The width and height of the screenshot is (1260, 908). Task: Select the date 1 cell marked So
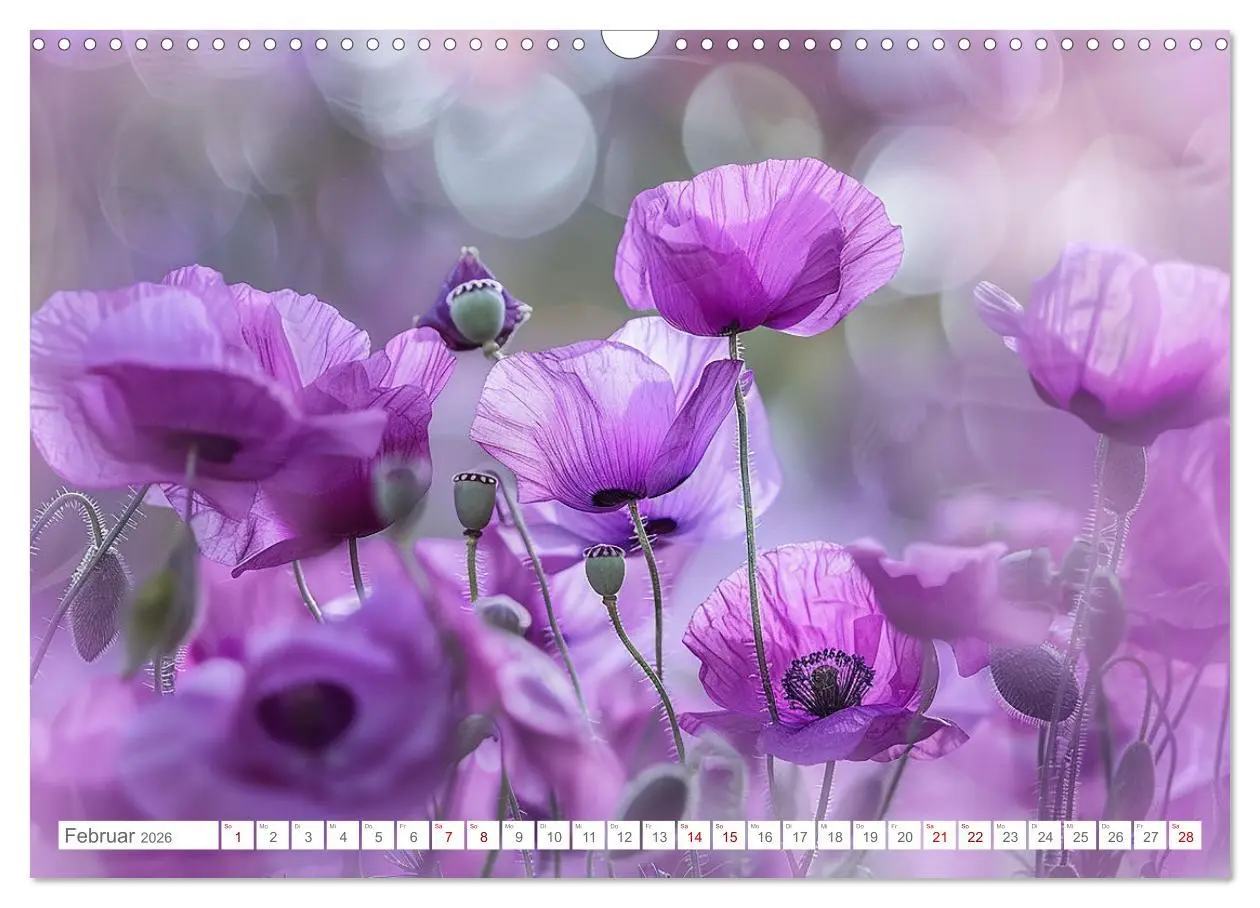pos(237,838)
